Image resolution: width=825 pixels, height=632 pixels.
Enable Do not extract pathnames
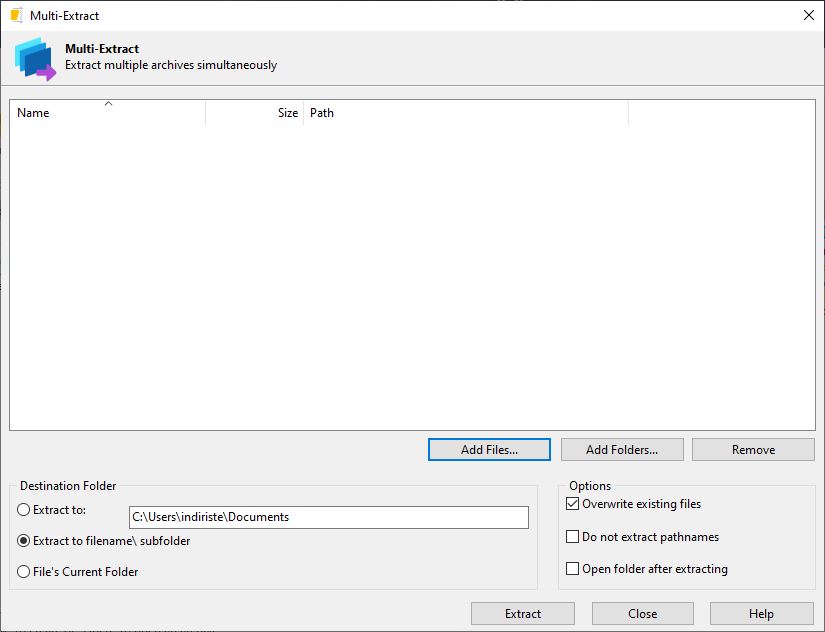[x=573, y=537]
